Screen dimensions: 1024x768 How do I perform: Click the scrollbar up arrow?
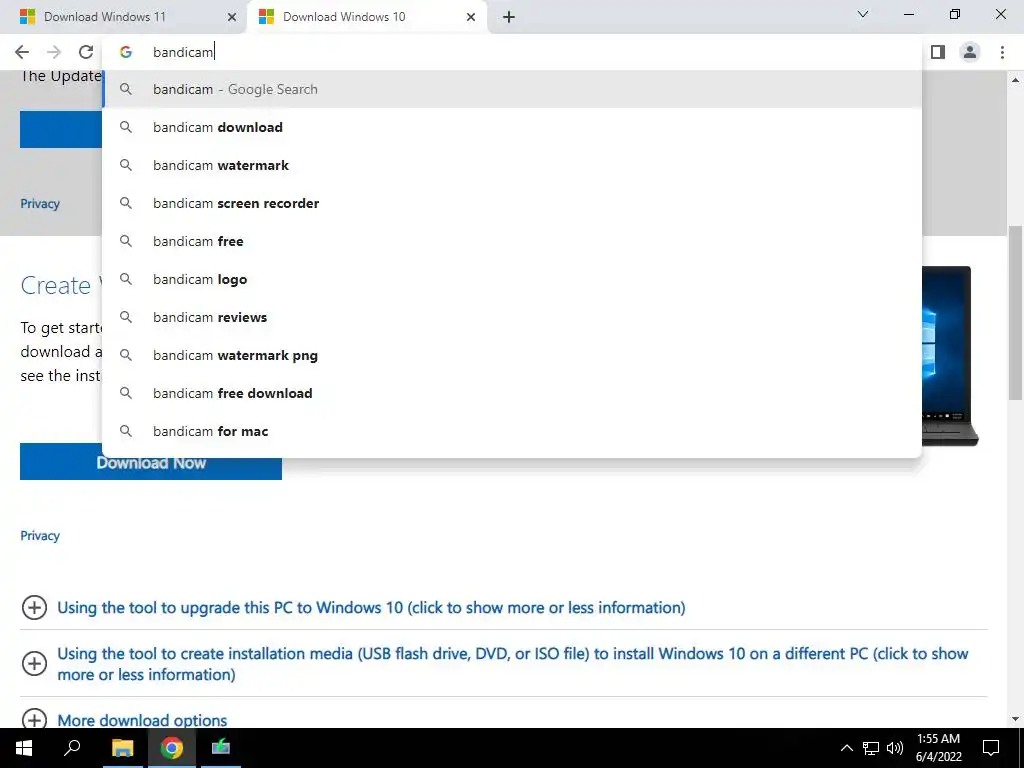1016,80
